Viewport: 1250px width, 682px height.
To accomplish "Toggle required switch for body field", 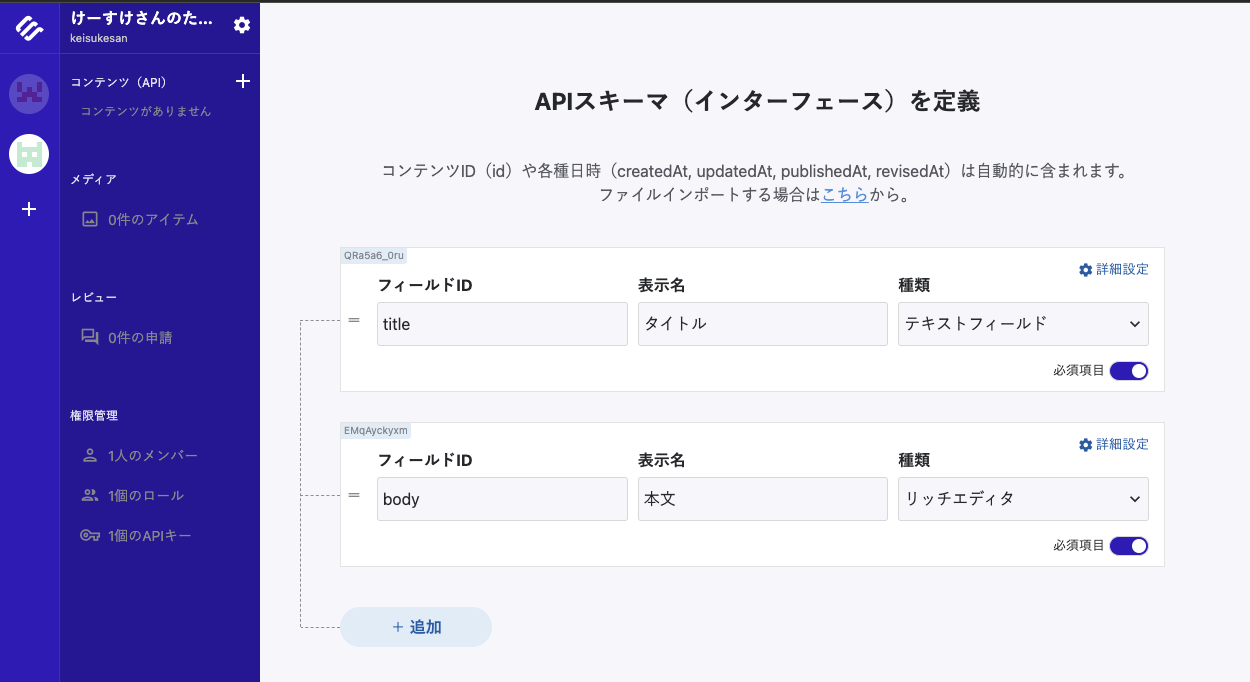I will tap(1128, 546).
